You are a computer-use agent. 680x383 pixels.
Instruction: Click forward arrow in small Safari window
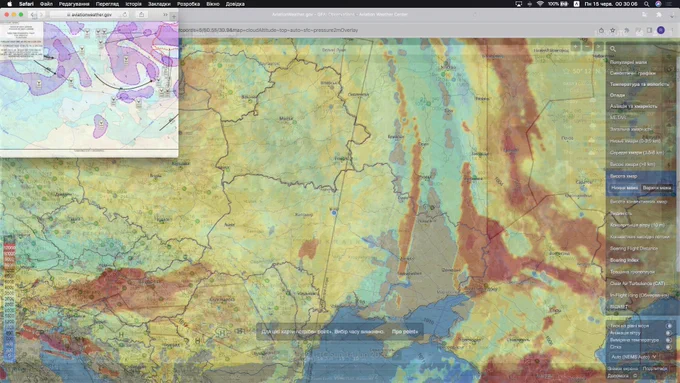[x=41, y=15]
